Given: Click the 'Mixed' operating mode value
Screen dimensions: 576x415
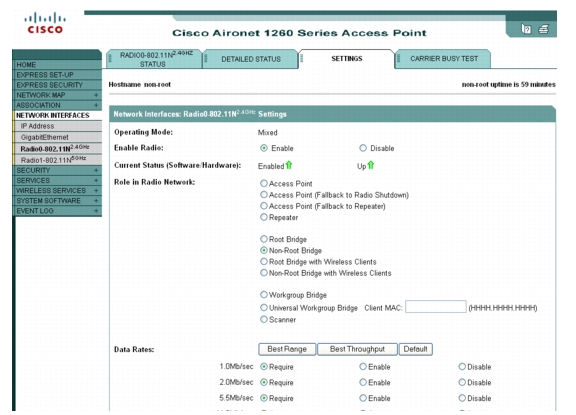Looking at the screenshot, I should (267, 133).
